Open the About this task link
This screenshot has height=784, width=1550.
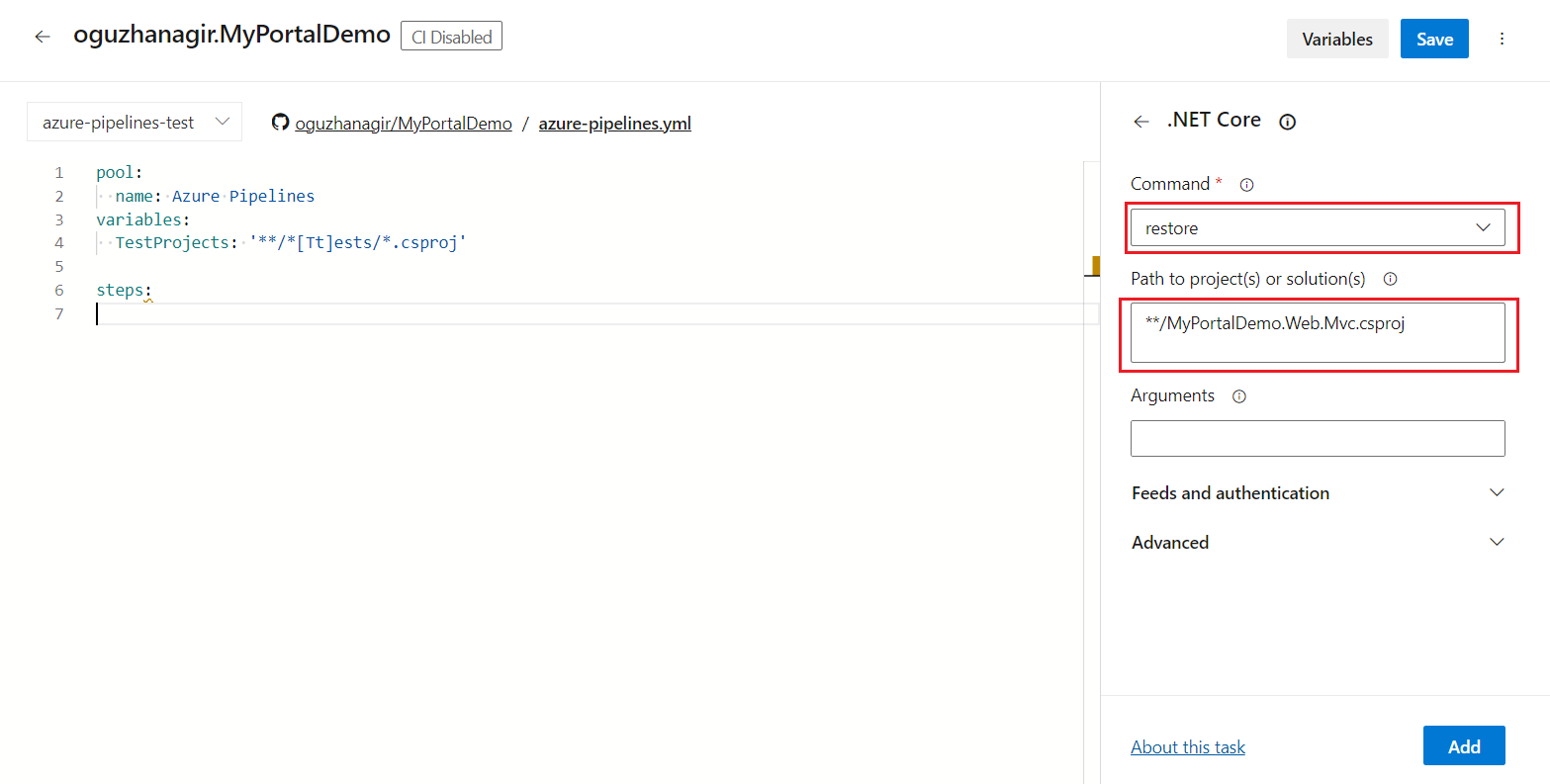point(1188,747)
